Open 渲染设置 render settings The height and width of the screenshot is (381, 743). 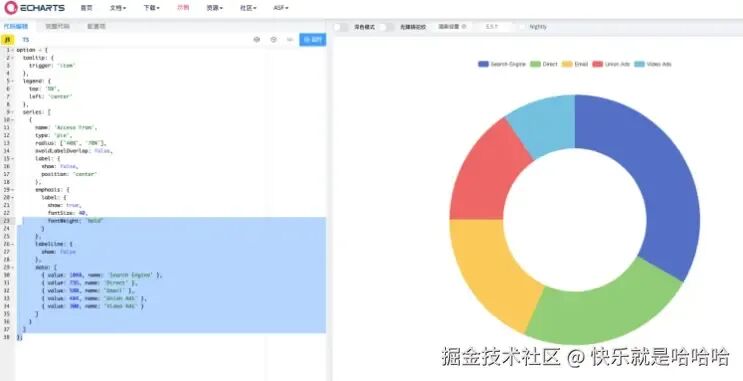(x=449, y=27)
